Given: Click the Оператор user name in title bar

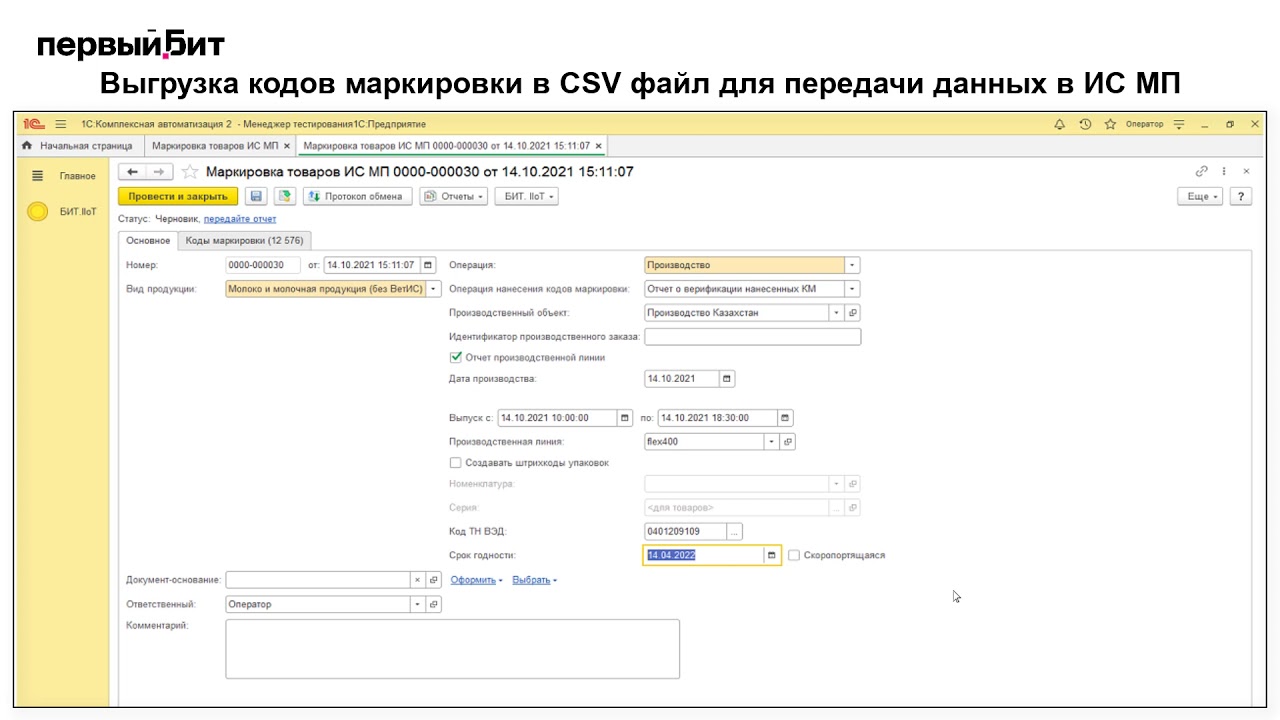Looking at the screenshot, I should click(1145, 124).
